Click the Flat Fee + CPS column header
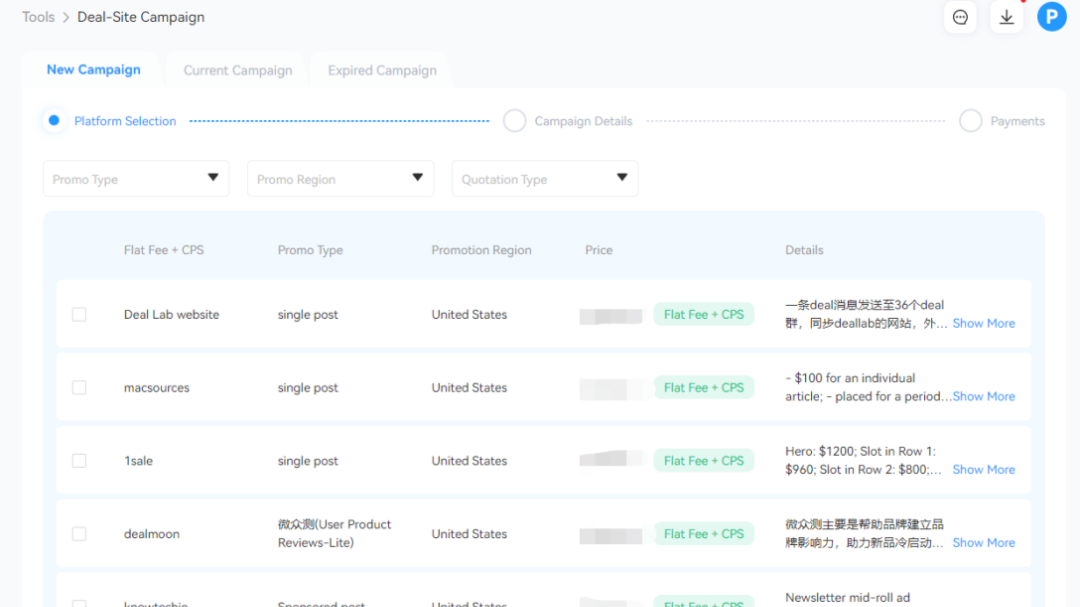 pyautogui.click(x=164, y=250)
